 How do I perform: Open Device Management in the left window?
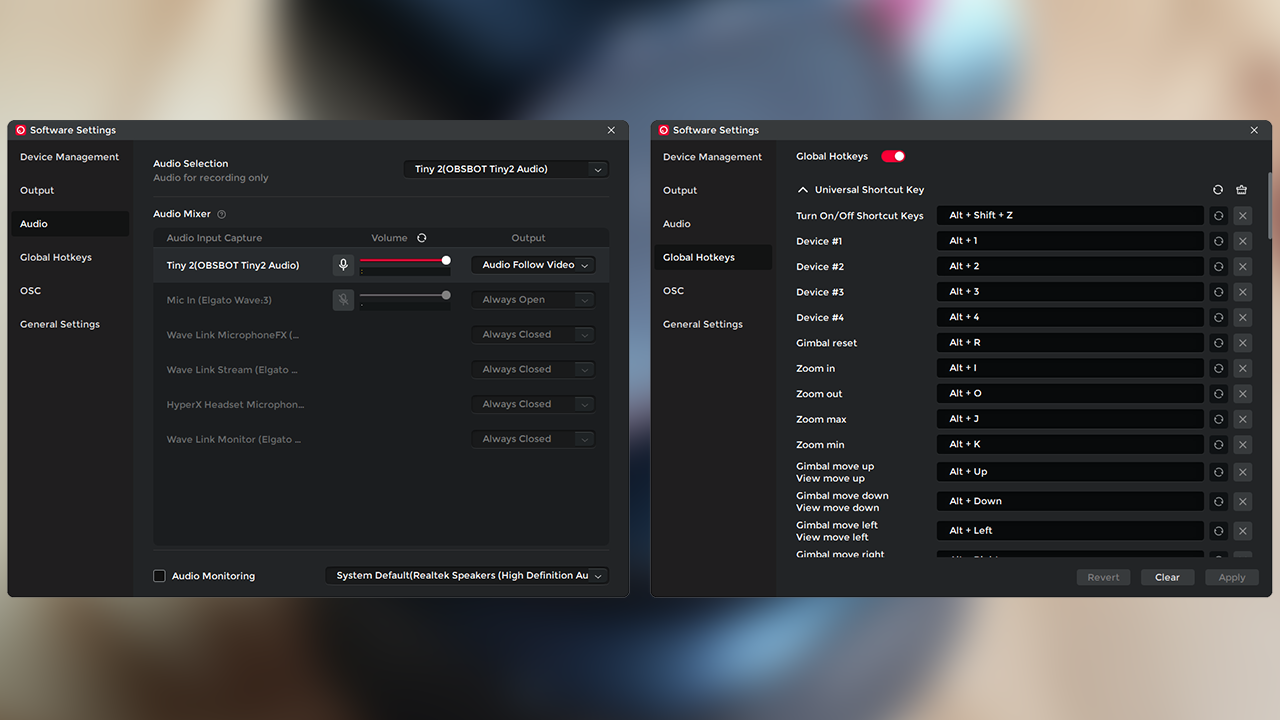pos(69,157)
